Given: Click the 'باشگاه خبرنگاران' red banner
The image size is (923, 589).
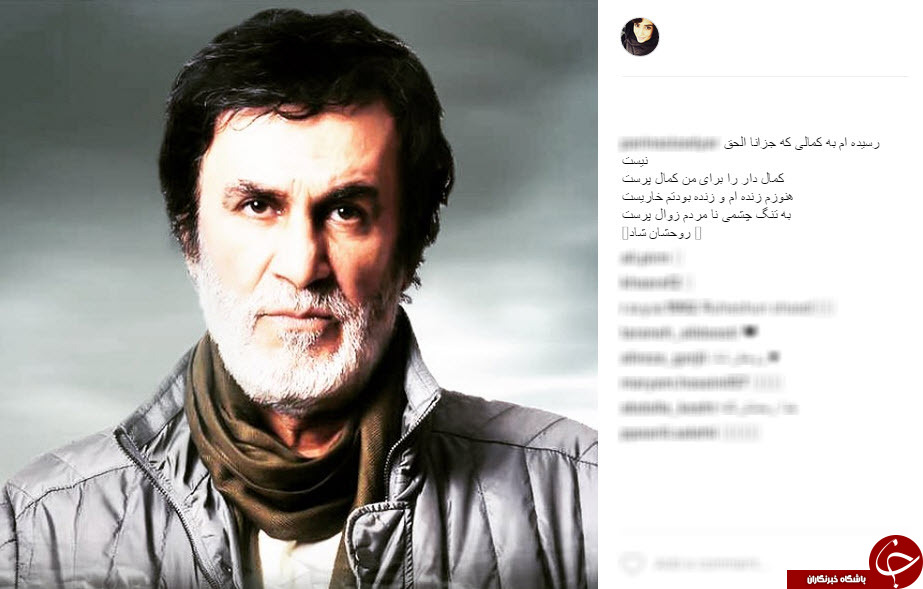Looking at the screenshot, I should tap(828, 579).
